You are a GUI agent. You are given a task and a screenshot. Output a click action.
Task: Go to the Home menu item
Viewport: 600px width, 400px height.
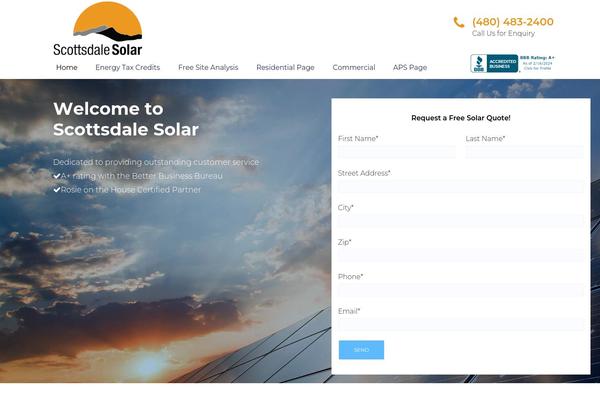(67, 67)
